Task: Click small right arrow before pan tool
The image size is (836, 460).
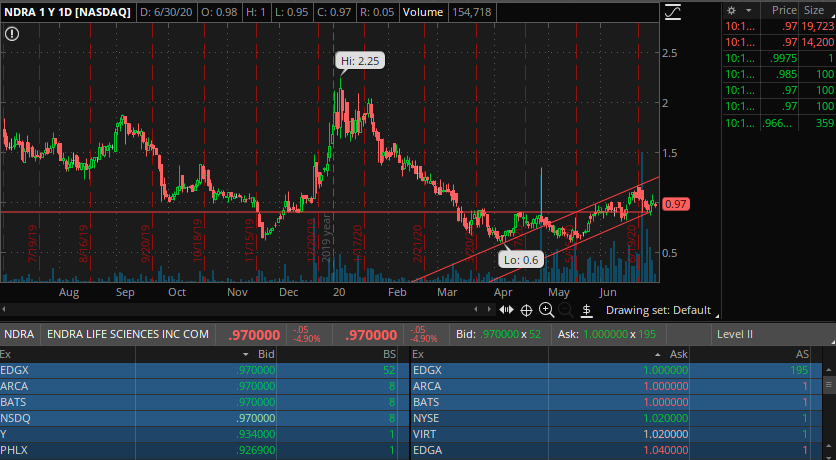Action: point(488,309)
